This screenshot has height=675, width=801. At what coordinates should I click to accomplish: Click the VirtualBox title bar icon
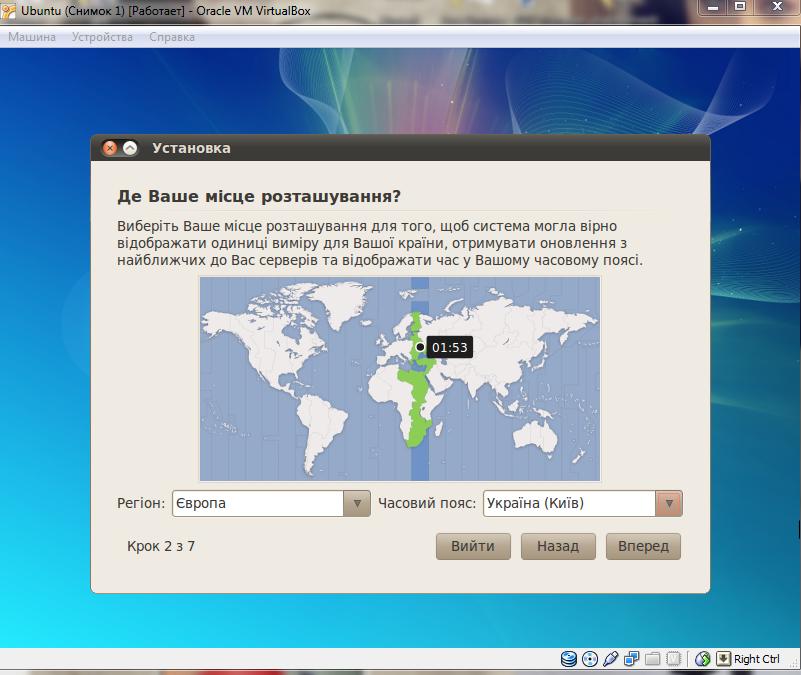tap(9, 11)
